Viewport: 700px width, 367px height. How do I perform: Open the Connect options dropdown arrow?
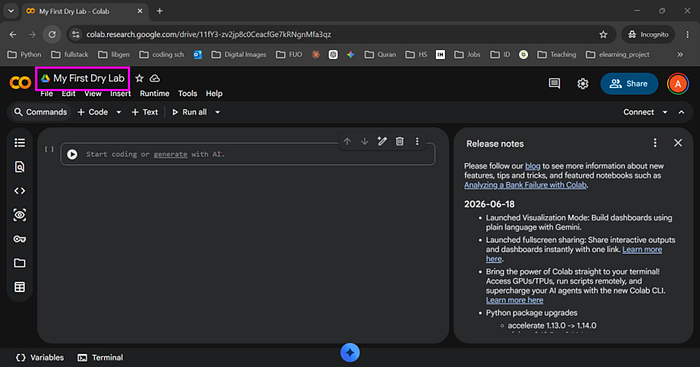coord(665,112)
